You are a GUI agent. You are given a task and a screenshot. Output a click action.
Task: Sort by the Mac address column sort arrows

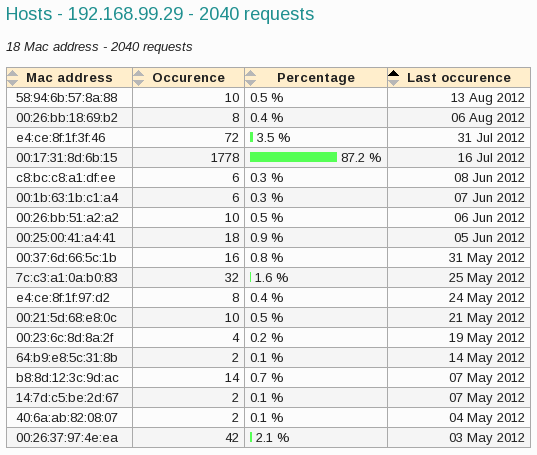tap(13, 78)
